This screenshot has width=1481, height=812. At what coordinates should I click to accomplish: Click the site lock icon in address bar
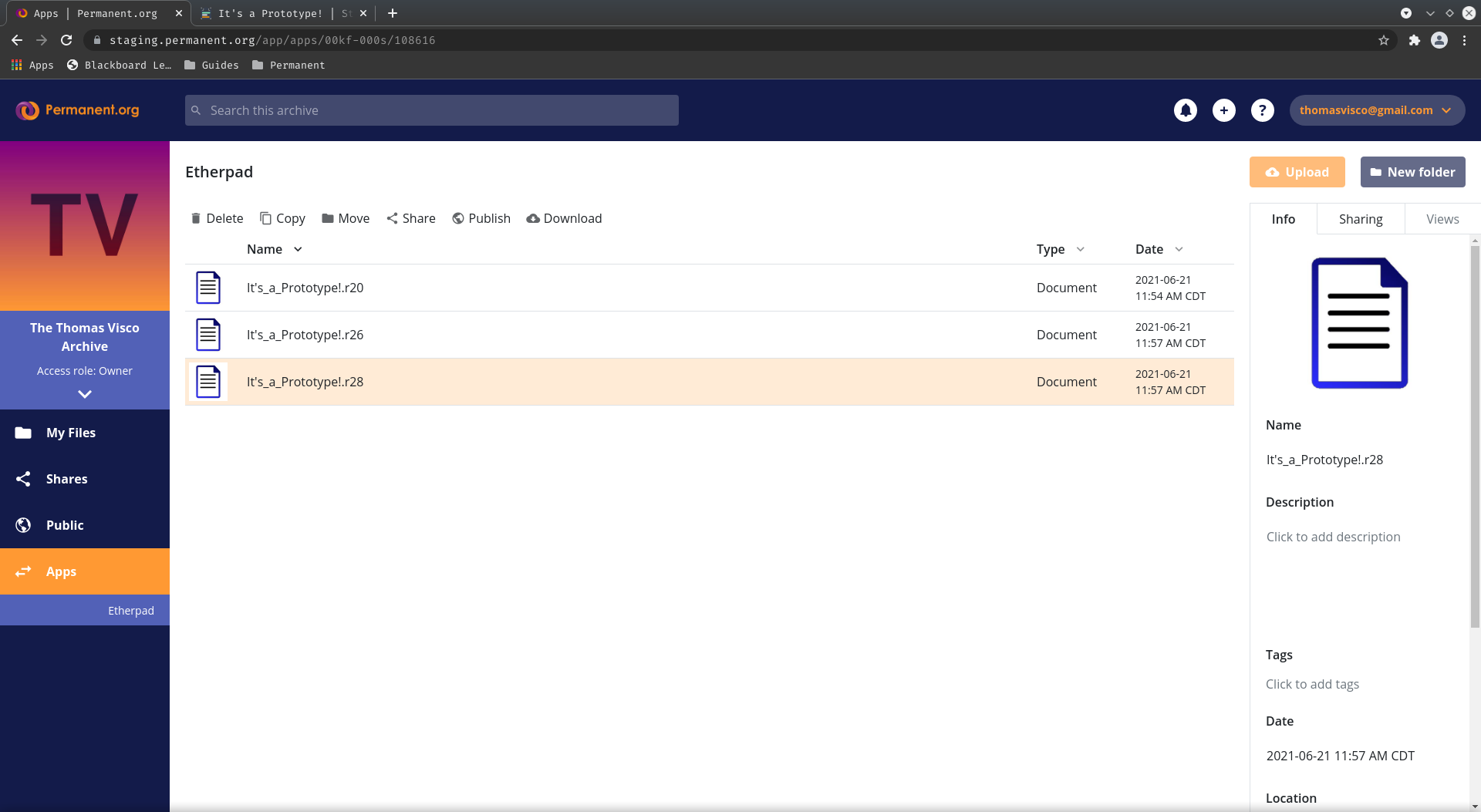coord(97,40)
